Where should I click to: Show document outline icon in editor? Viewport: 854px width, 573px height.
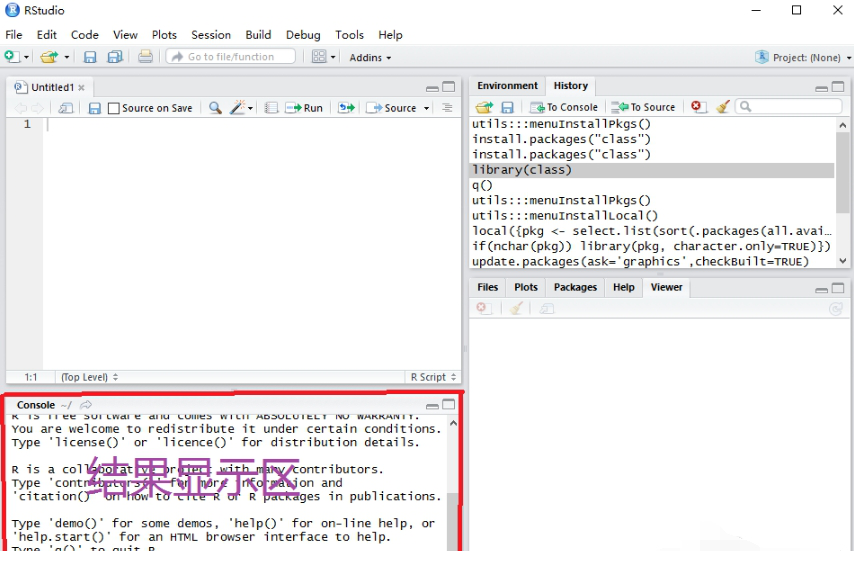[x=447, y=108]
